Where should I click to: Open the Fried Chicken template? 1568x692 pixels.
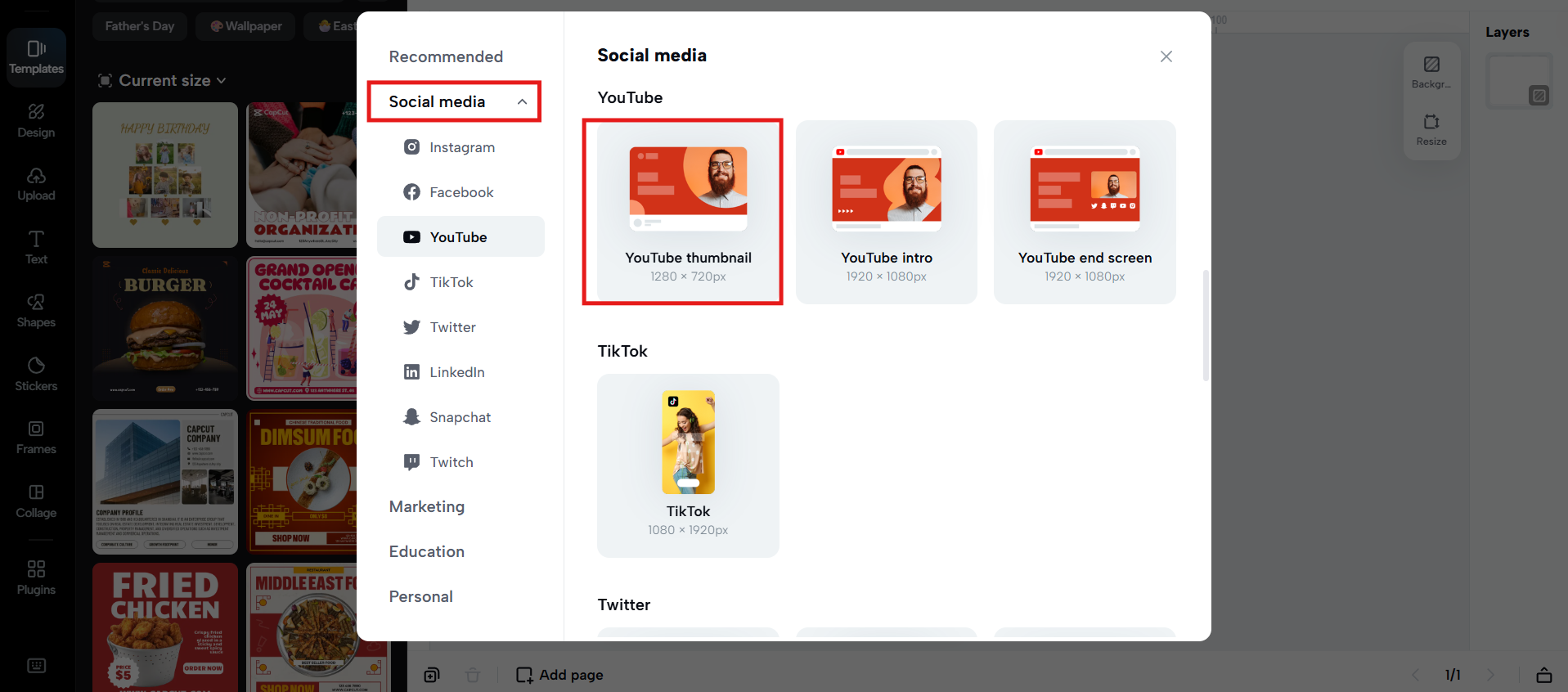(165, 627)
